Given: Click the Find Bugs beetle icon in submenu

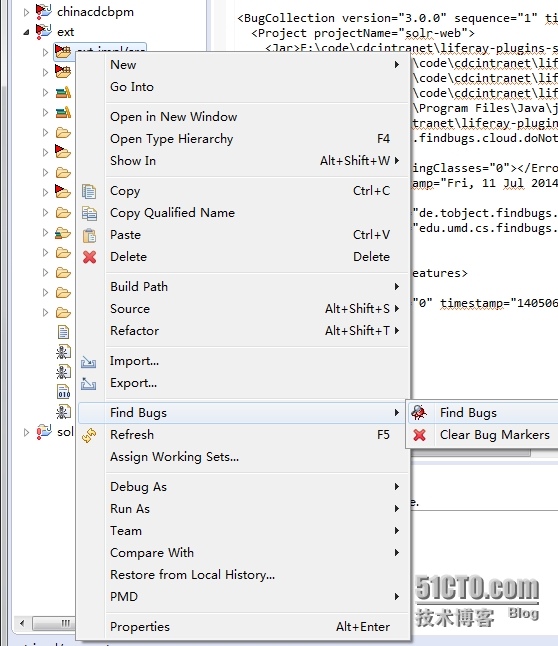Looking at the screenshot, I should click(419, 412).
